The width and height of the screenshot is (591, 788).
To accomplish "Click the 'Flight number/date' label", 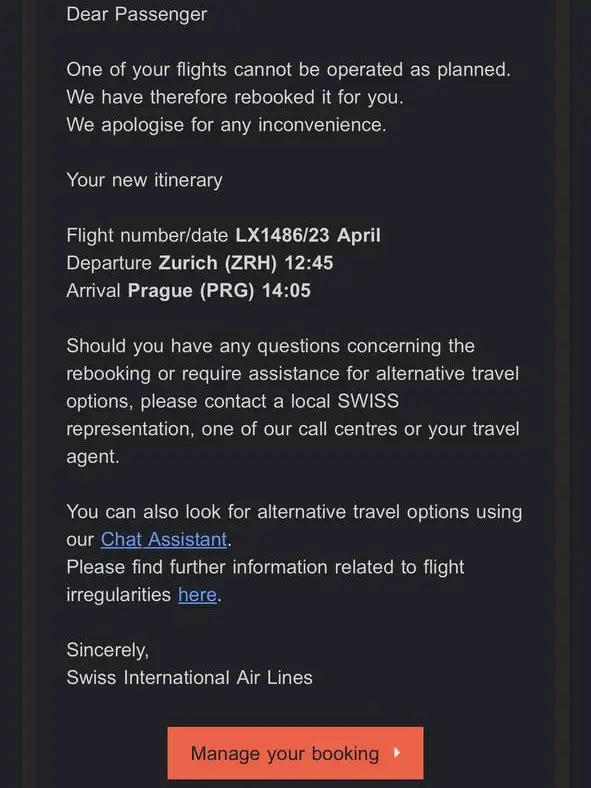I will pyautogui.click(x=147, y=235).
